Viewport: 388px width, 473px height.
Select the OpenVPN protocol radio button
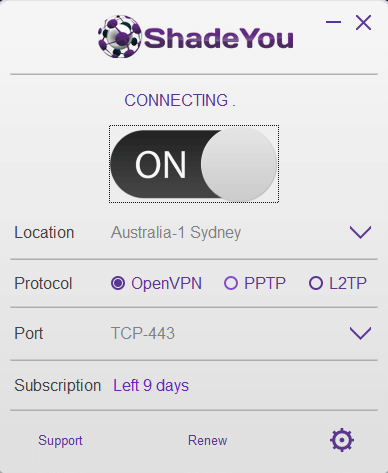(x=118, y=283)
